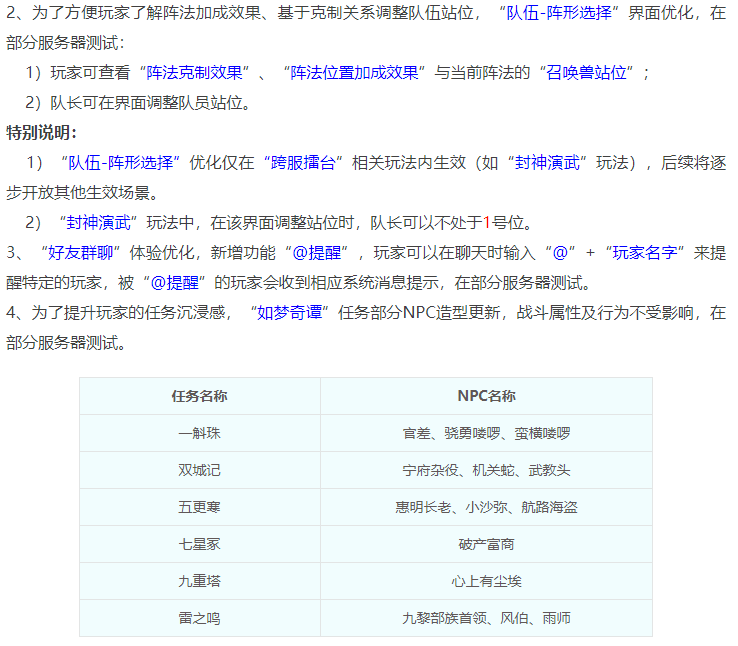Click the bold “特别说明” heading

point(41,133)
